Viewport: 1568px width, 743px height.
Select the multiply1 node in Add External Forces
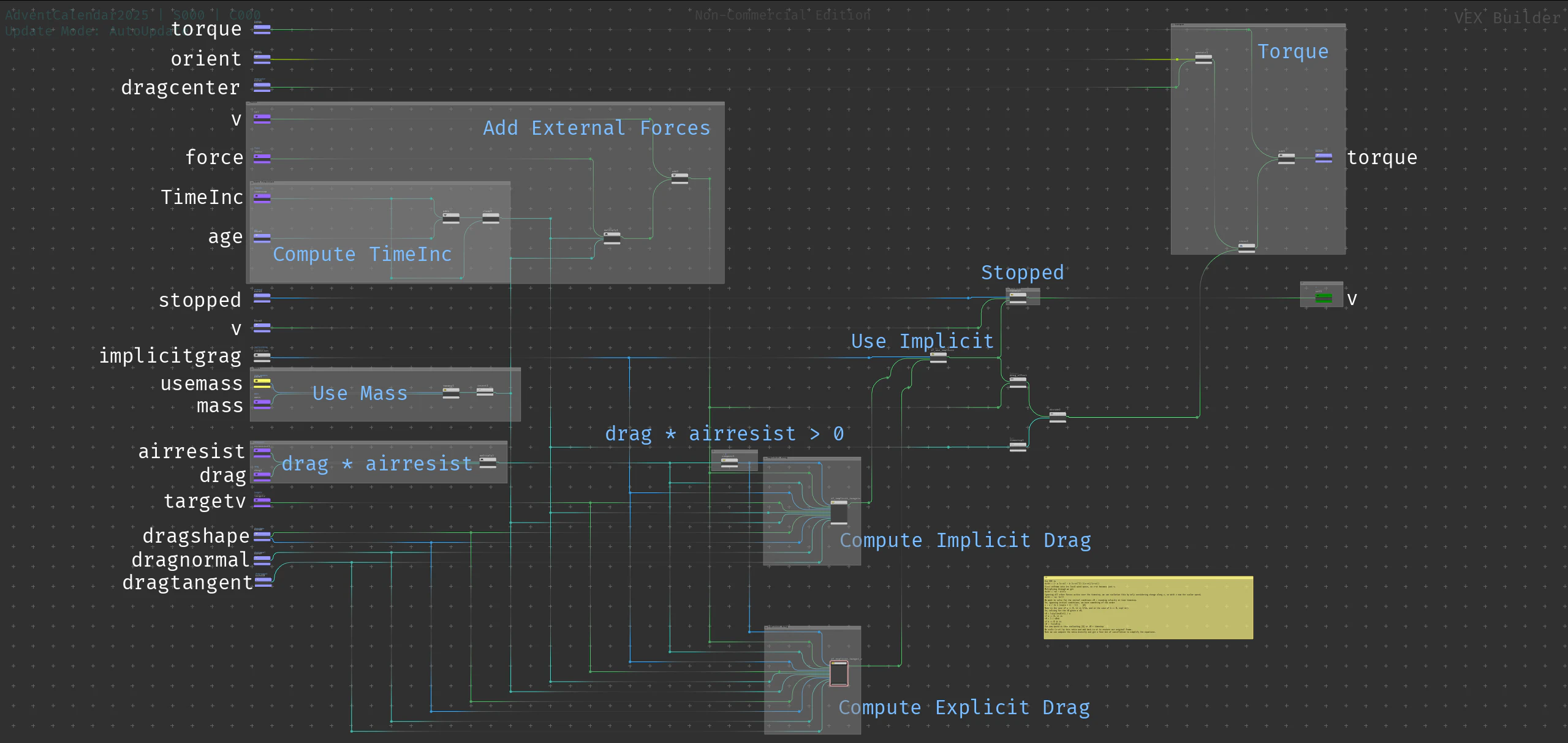(x=612, y=238)
